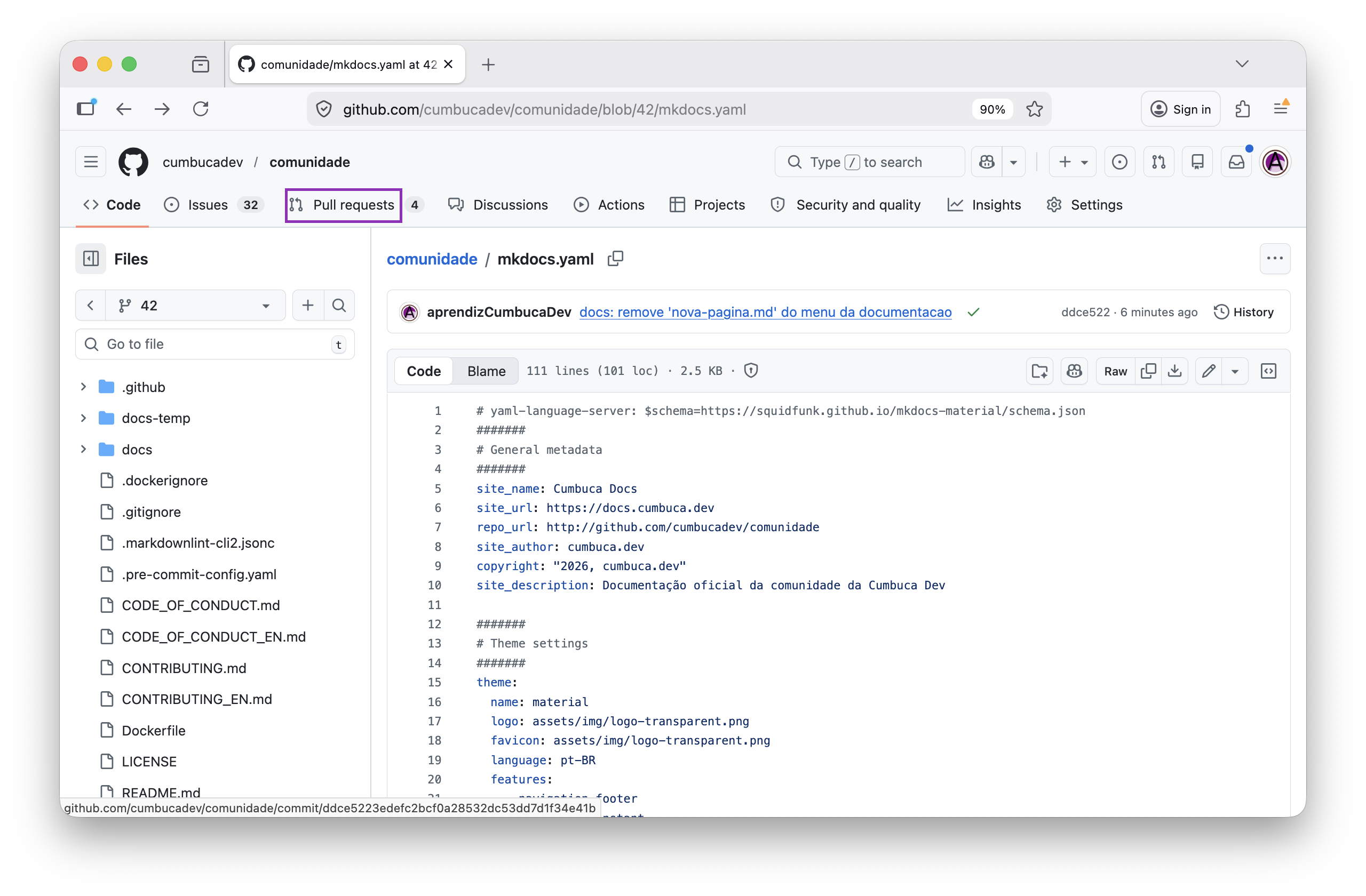Image resolution: width=1366 pixels, height=896 pixels.
Task: Open the user avatar menu
Action: click(x=1275, y=162)
